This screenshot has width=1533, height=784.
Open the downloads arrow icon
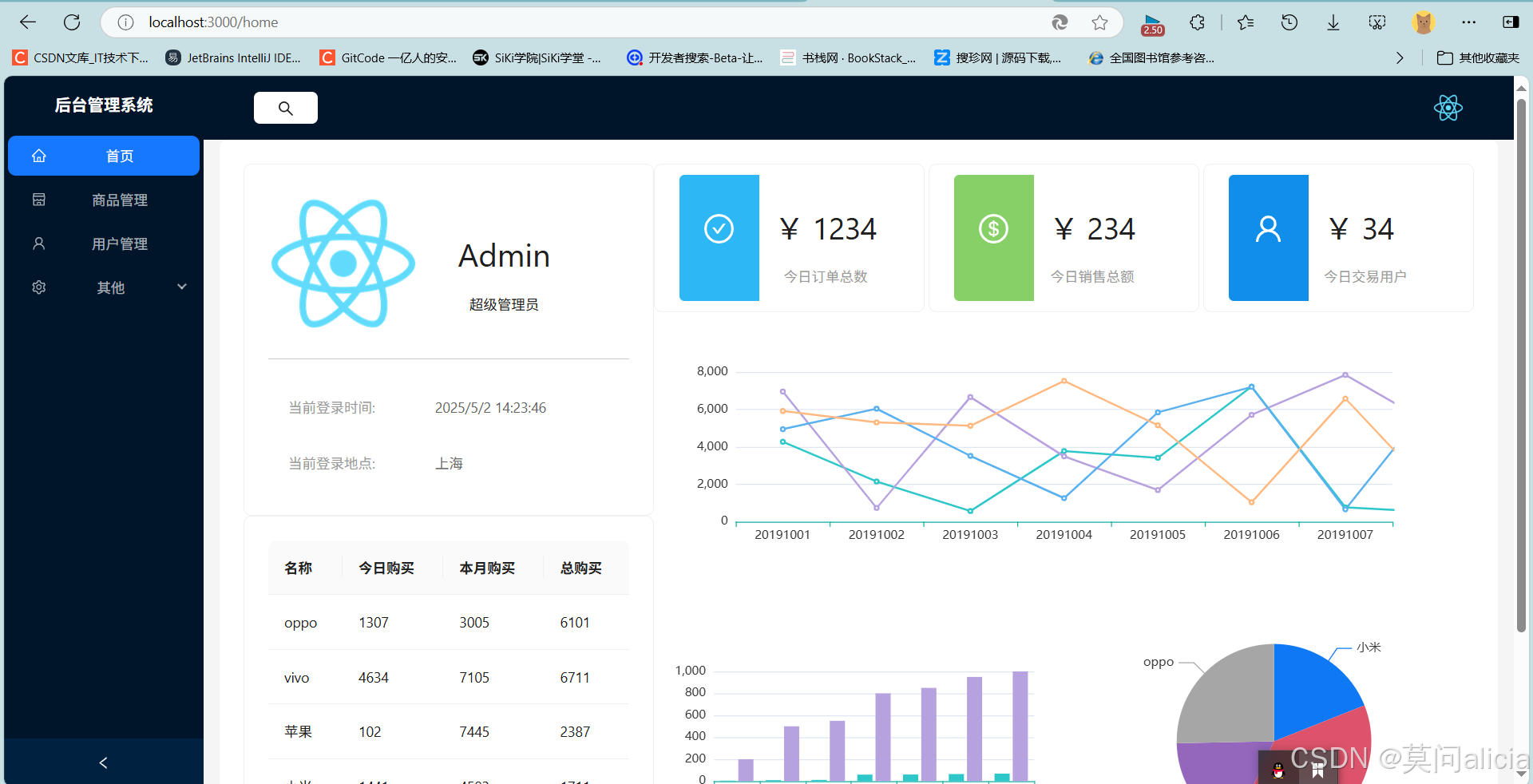click(x=1333, y=22)
